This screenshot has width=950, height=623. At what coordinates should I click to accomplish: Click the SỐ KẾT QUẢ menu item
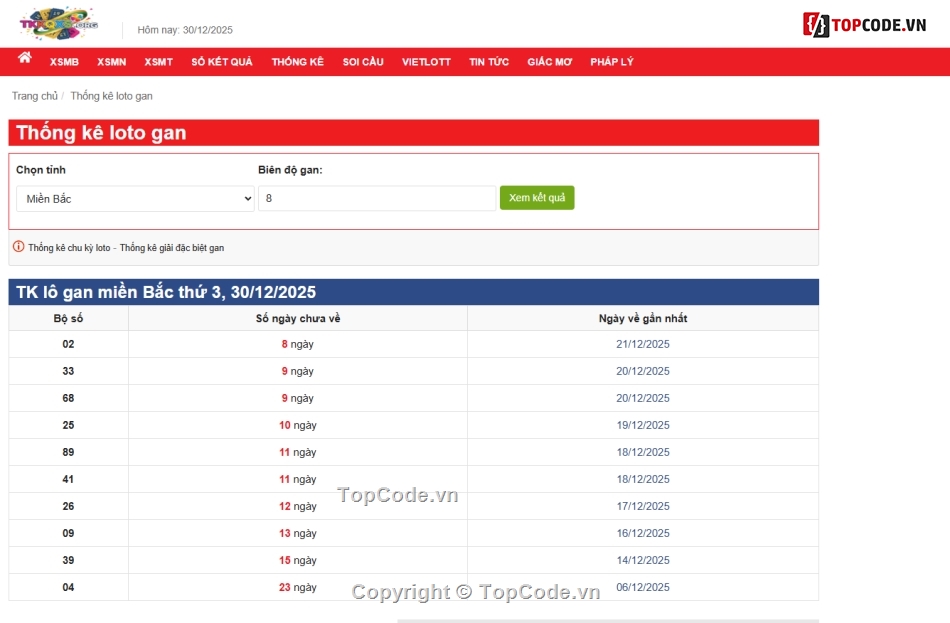click(221, 61)
